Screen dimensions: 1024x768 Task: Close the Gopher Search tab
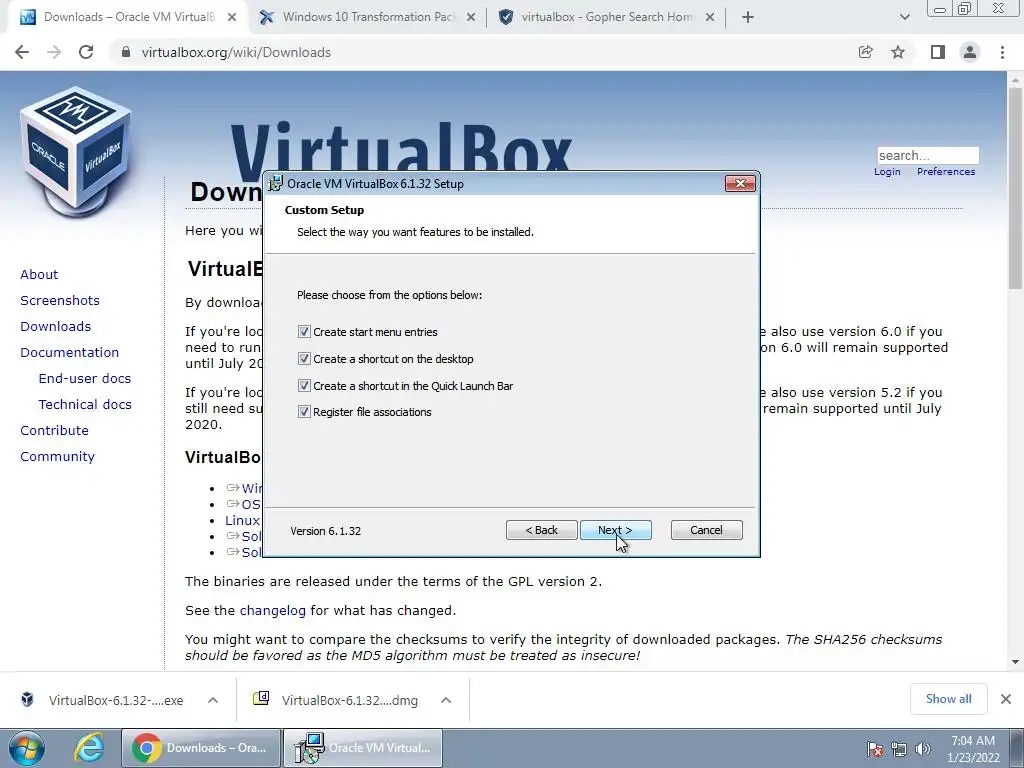711,18
